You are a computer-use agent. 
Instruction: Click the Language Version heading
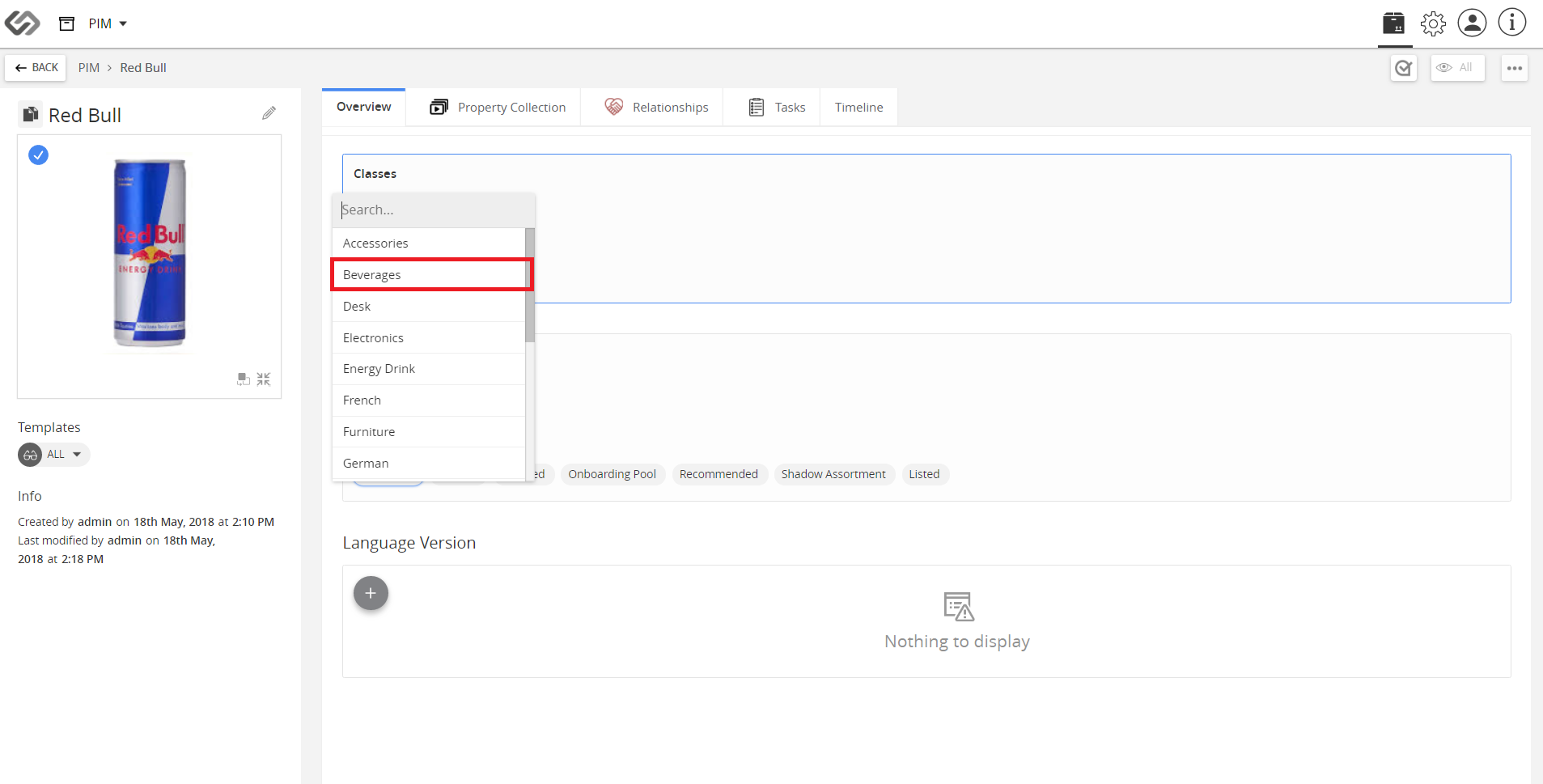coord(409,543)
